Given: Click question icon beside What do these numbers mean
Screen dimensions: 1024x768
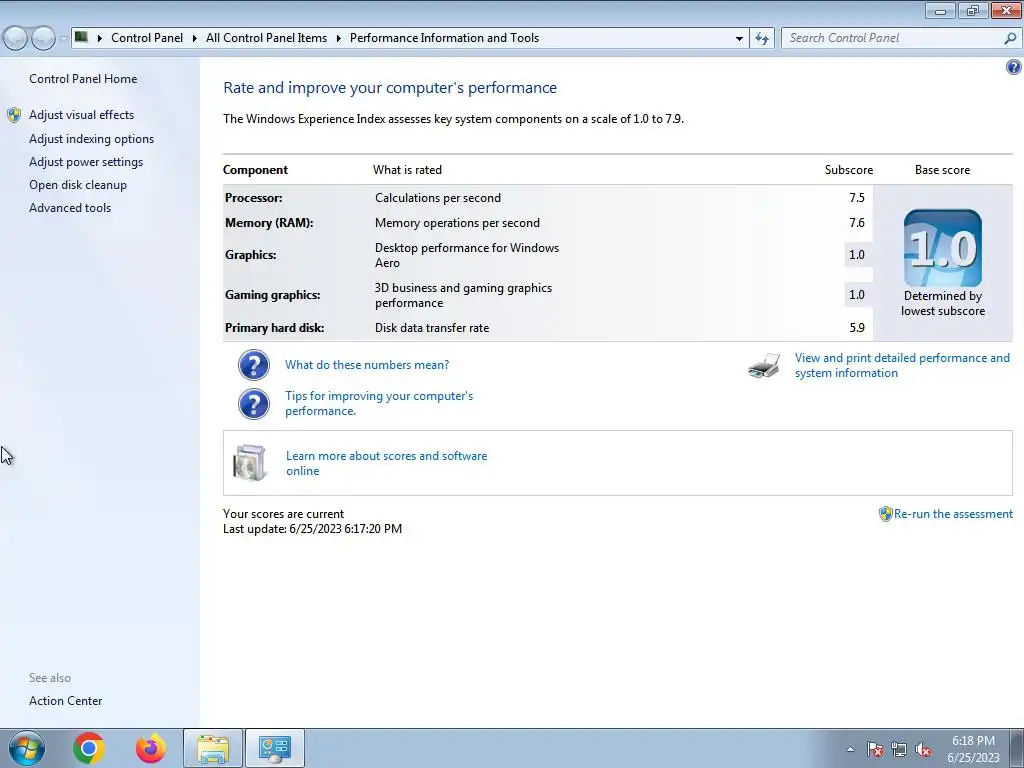Looking at the screenshot, I should [x=254, y=365].
